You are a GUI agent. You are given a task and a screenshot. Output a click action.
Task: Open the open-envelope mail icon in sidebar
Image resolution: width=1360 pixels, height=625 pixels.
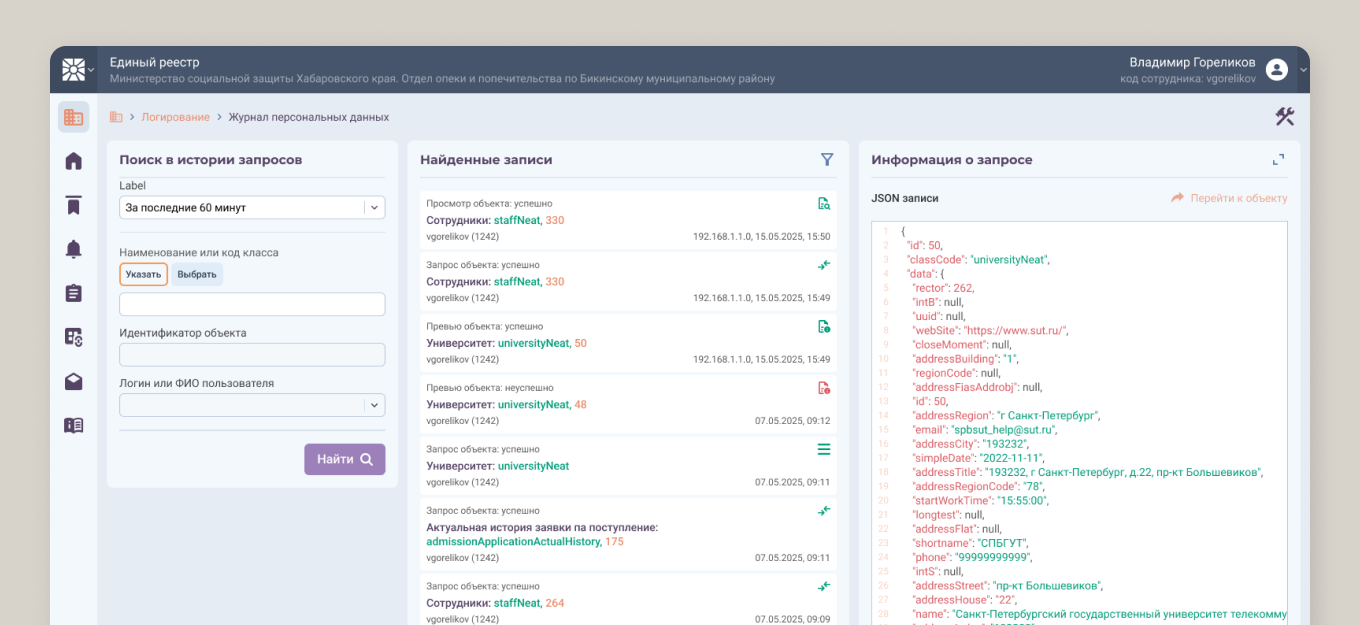point(73,381)
